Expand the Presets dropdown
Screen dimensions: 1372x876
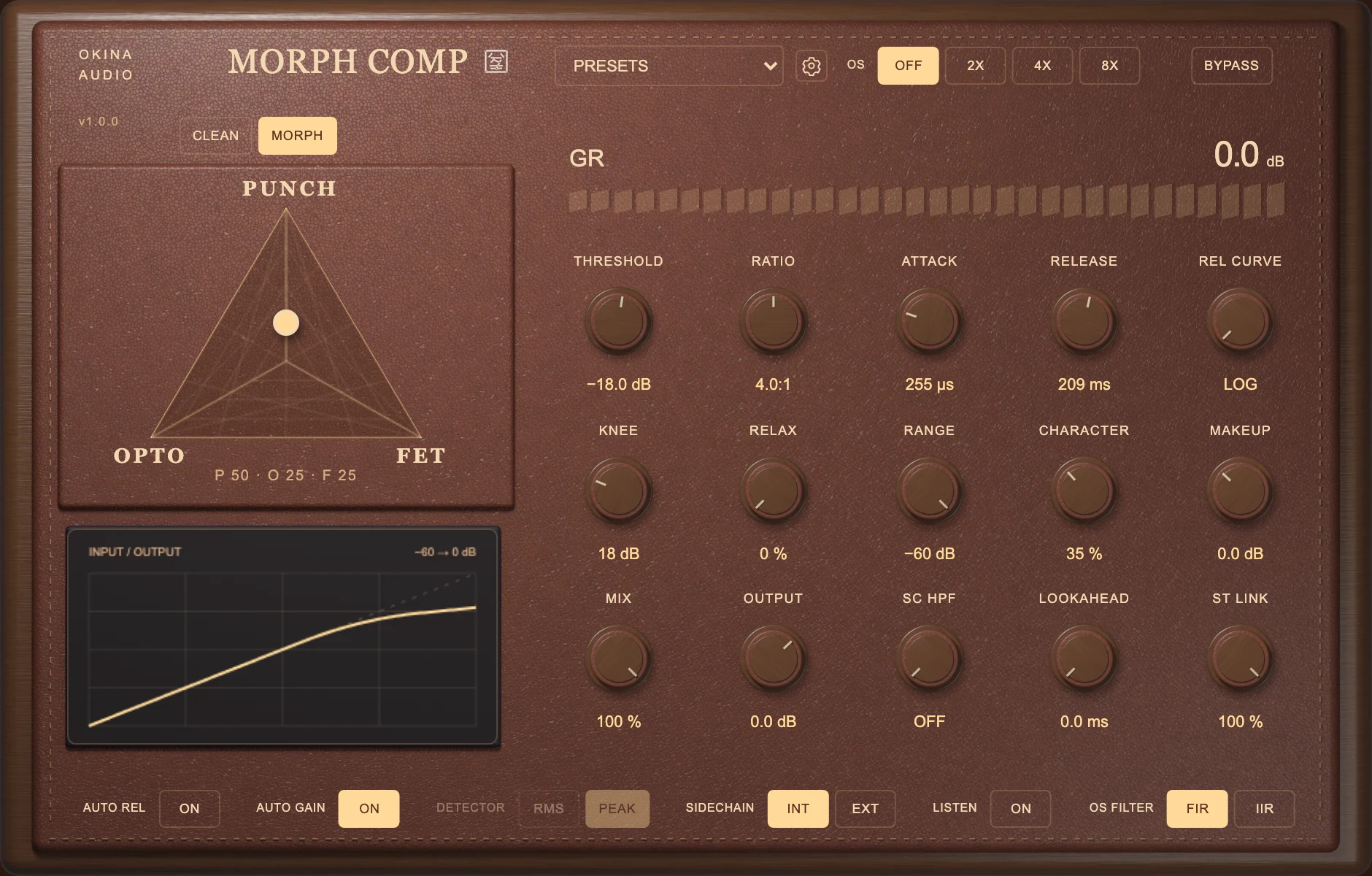668,66
